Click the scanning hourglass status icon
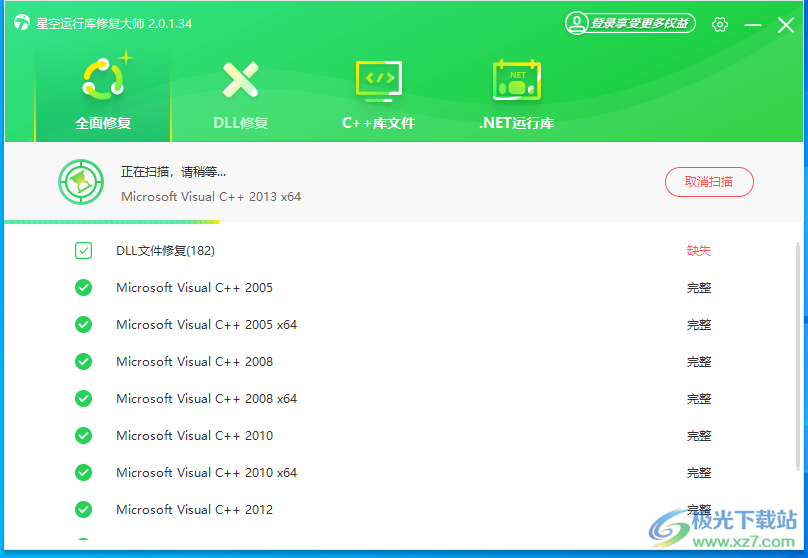Image resolution: width=808 pixels, height=558 pixels. [79, 182]
